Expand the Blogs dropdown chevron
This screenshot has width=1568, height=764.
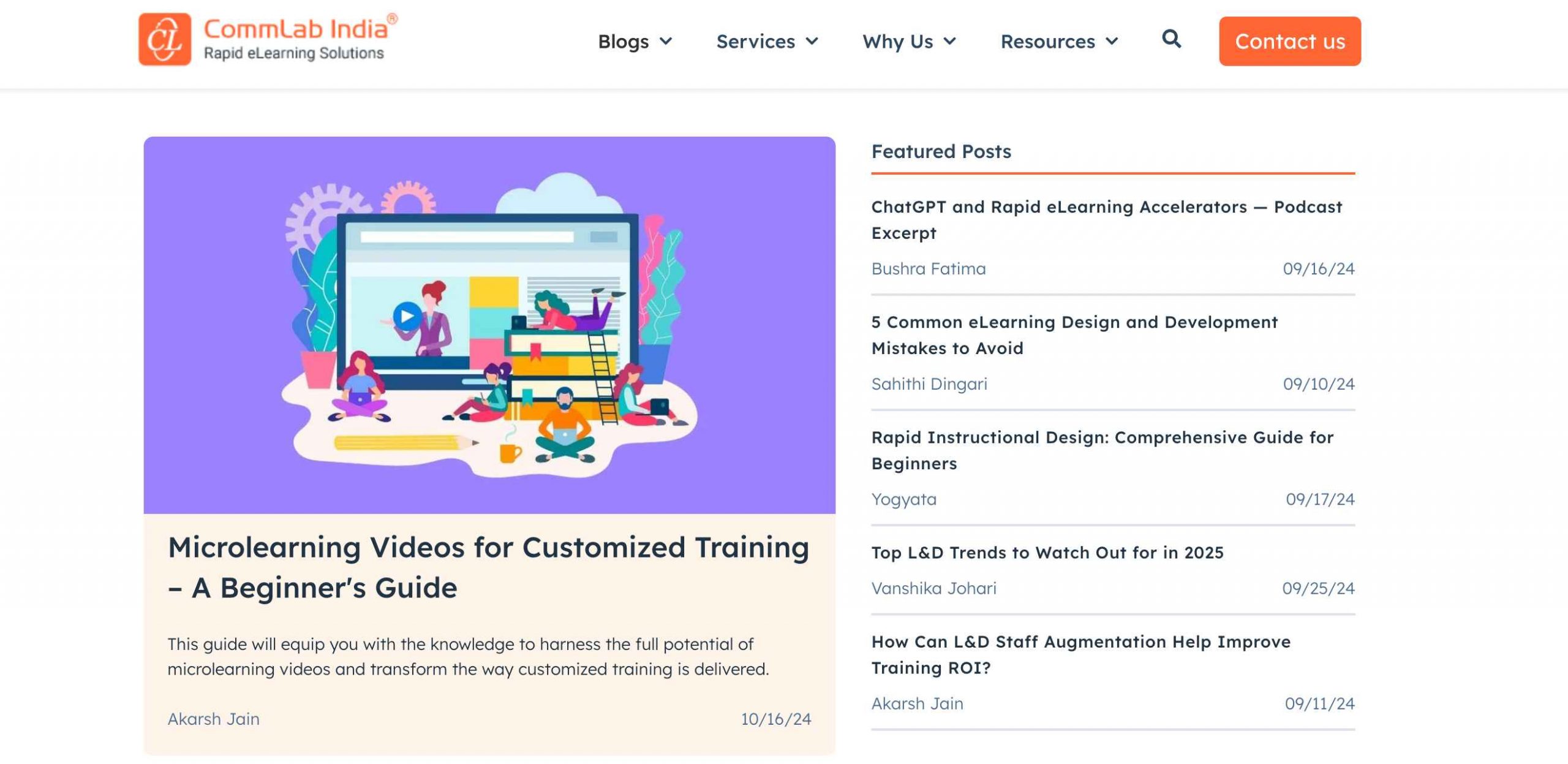click(666, 41)
